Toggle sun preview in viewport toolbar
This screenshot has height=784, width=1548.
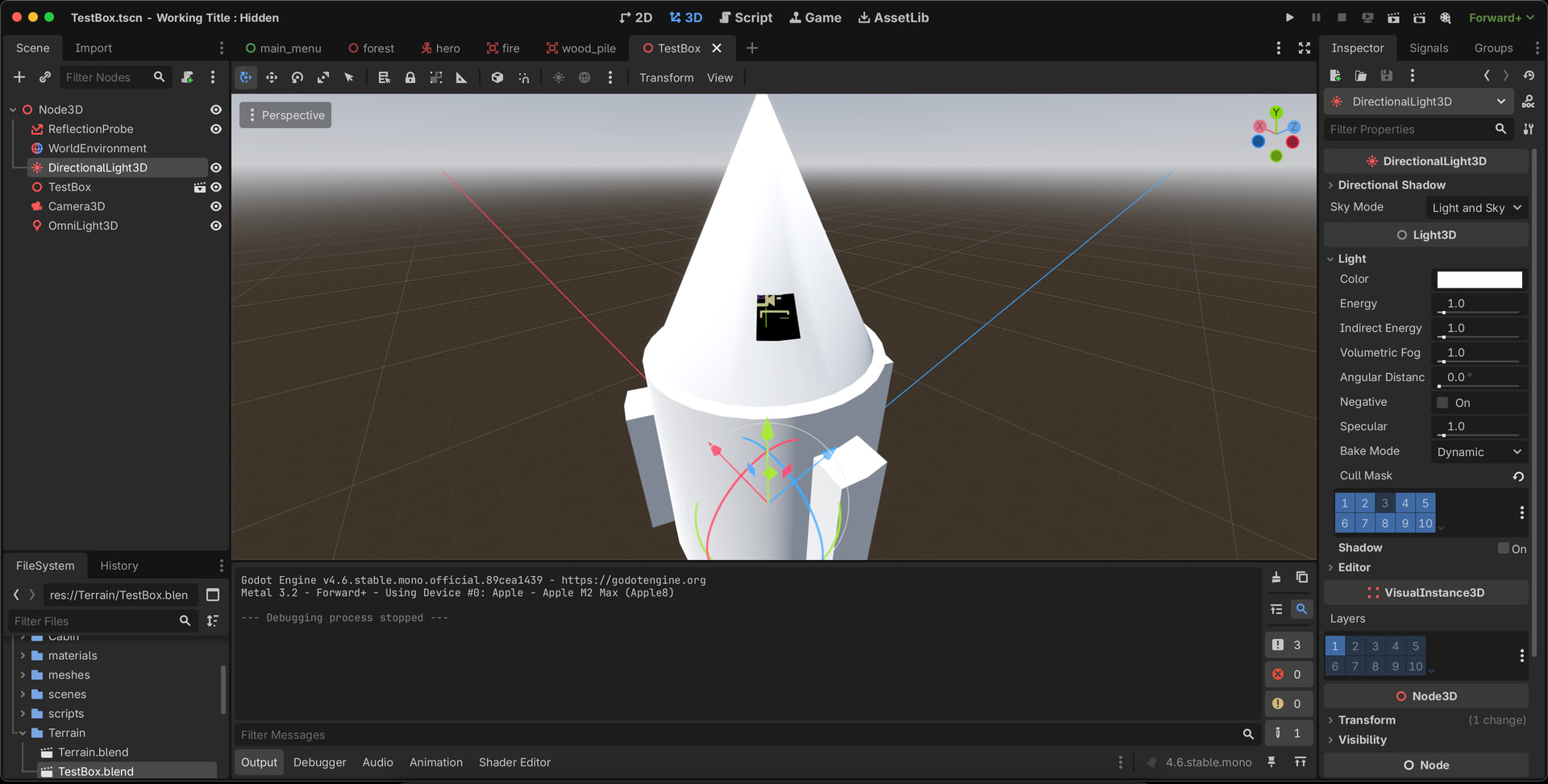558,77
